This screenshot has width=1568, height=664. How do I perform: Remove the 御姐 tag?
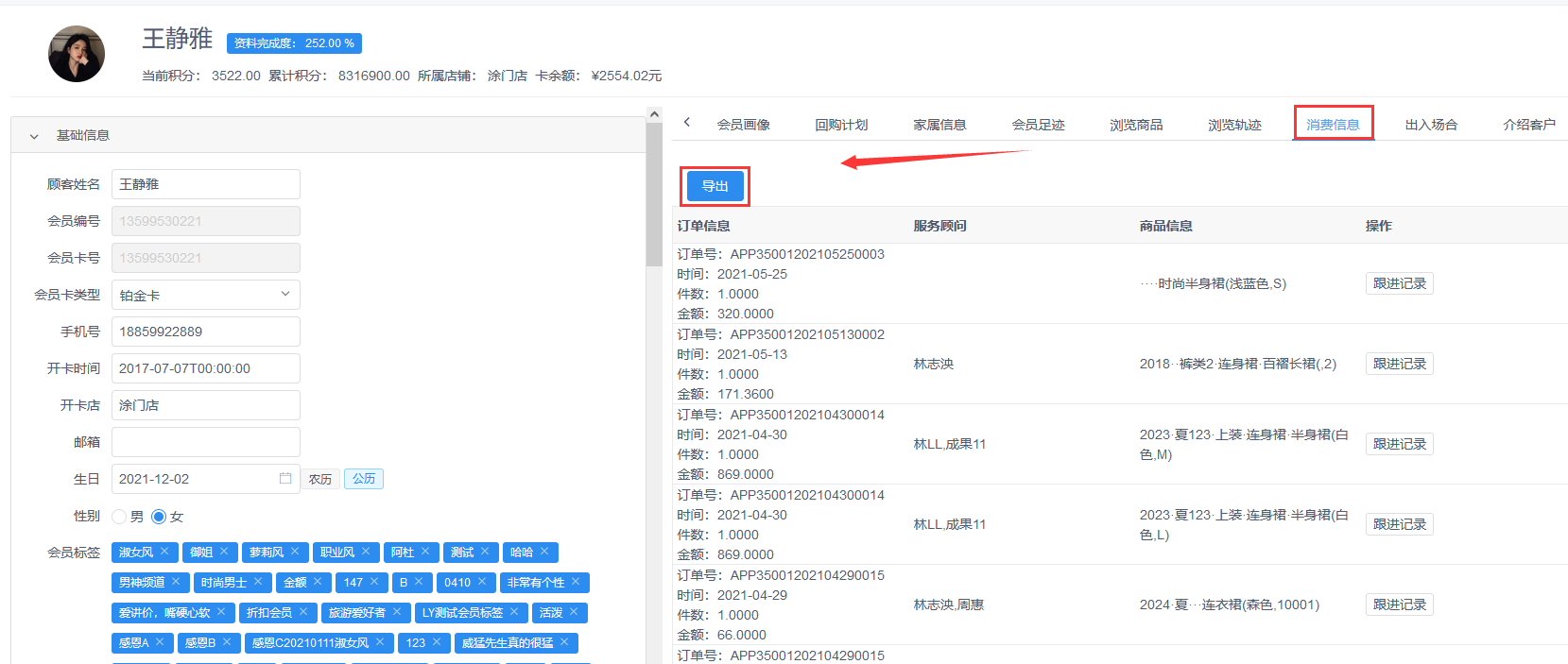pos(224,552)
